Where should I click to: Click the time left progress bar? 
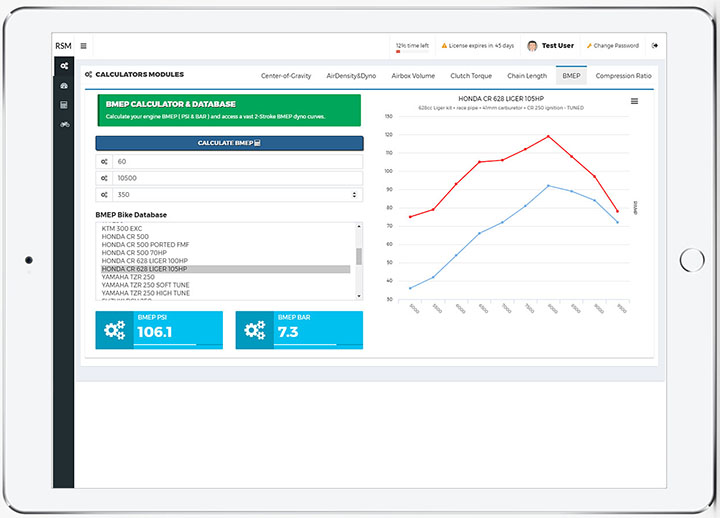(412, 51)
